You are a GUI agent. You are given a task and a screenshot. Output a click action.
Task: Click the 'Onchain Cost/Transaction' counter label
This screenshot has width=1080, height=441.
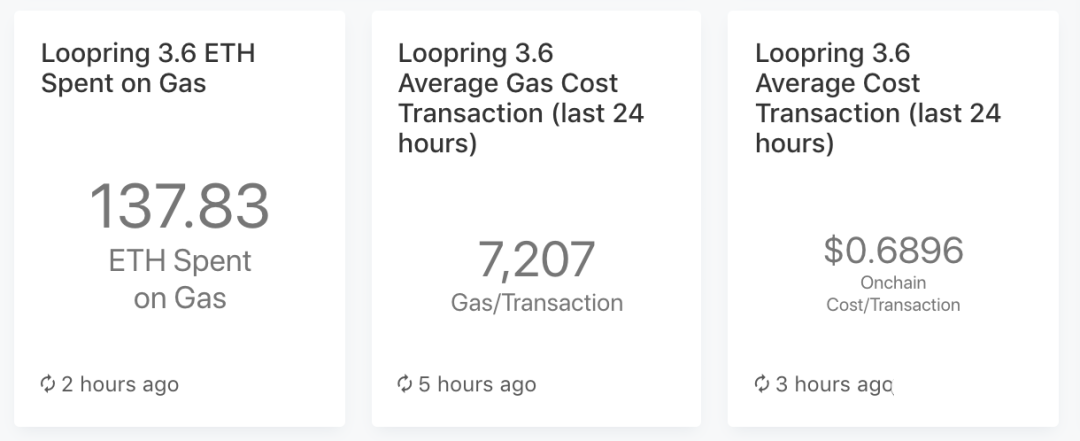click(x=893, y=294)
